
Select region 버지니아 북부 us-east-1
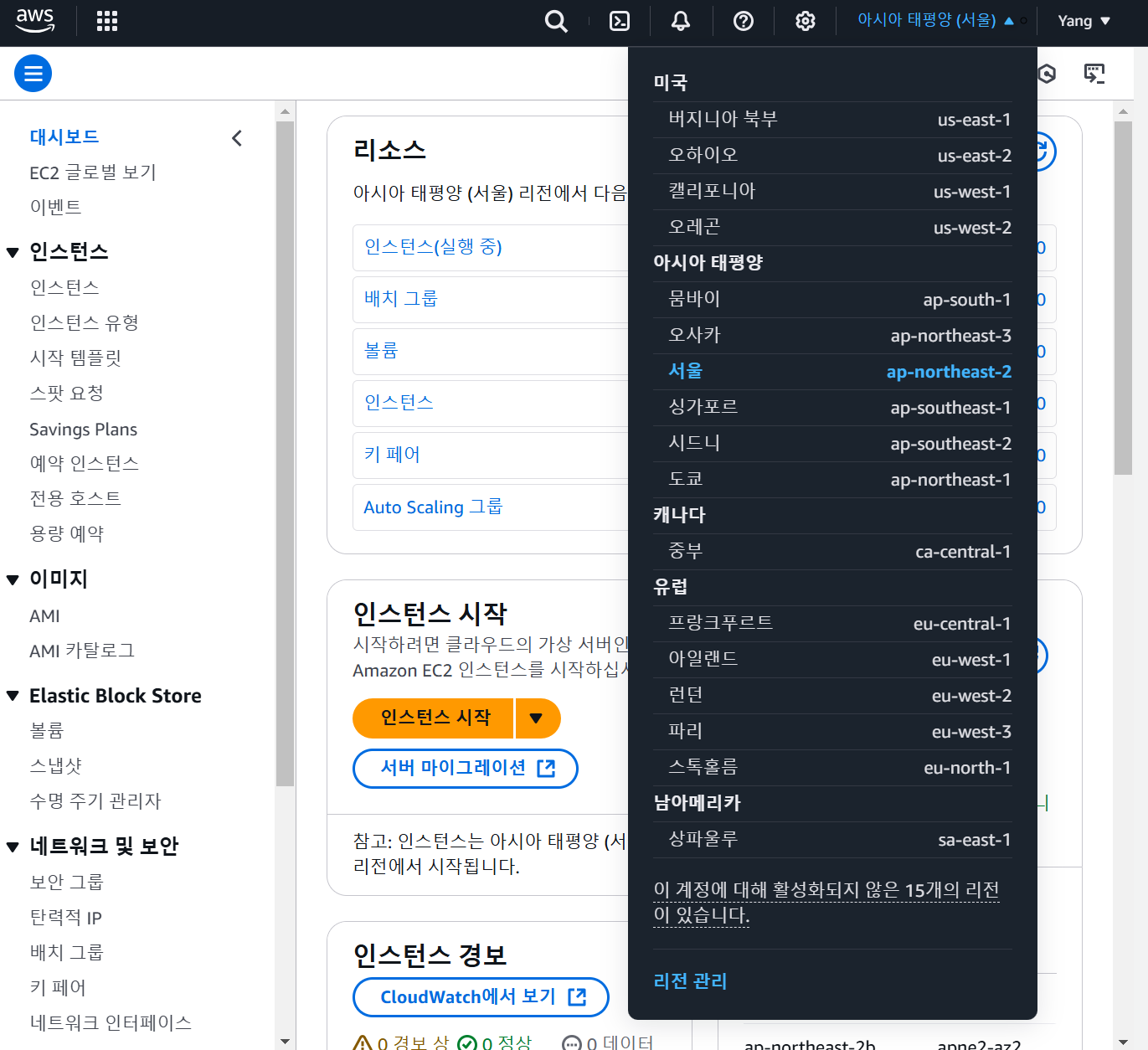[x=832, y=120]
